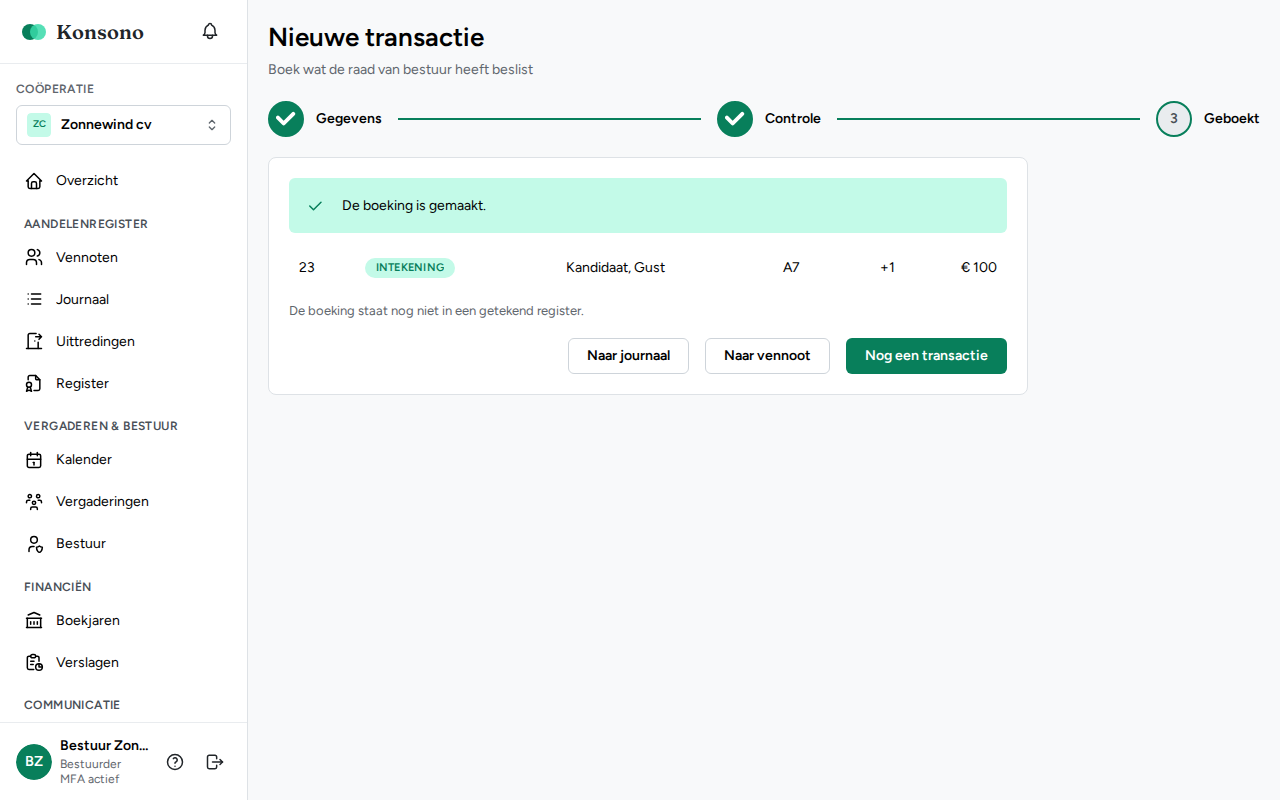Click the Controle completed step
This screenshot has width=1280, height=800.
pyautogui.click(x=769, y=119)
